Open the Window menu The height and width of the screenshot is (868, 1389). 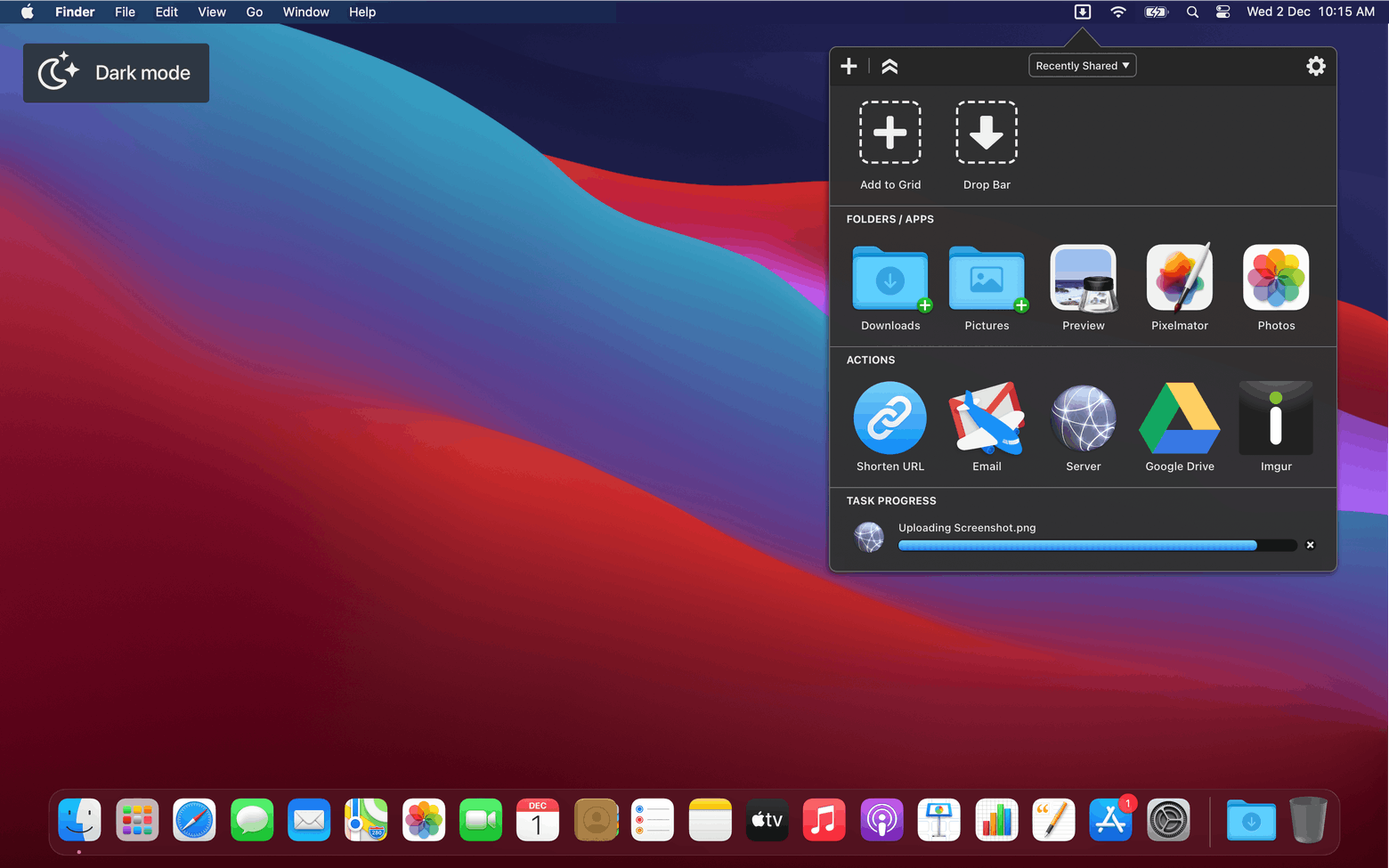click(306, 12)
